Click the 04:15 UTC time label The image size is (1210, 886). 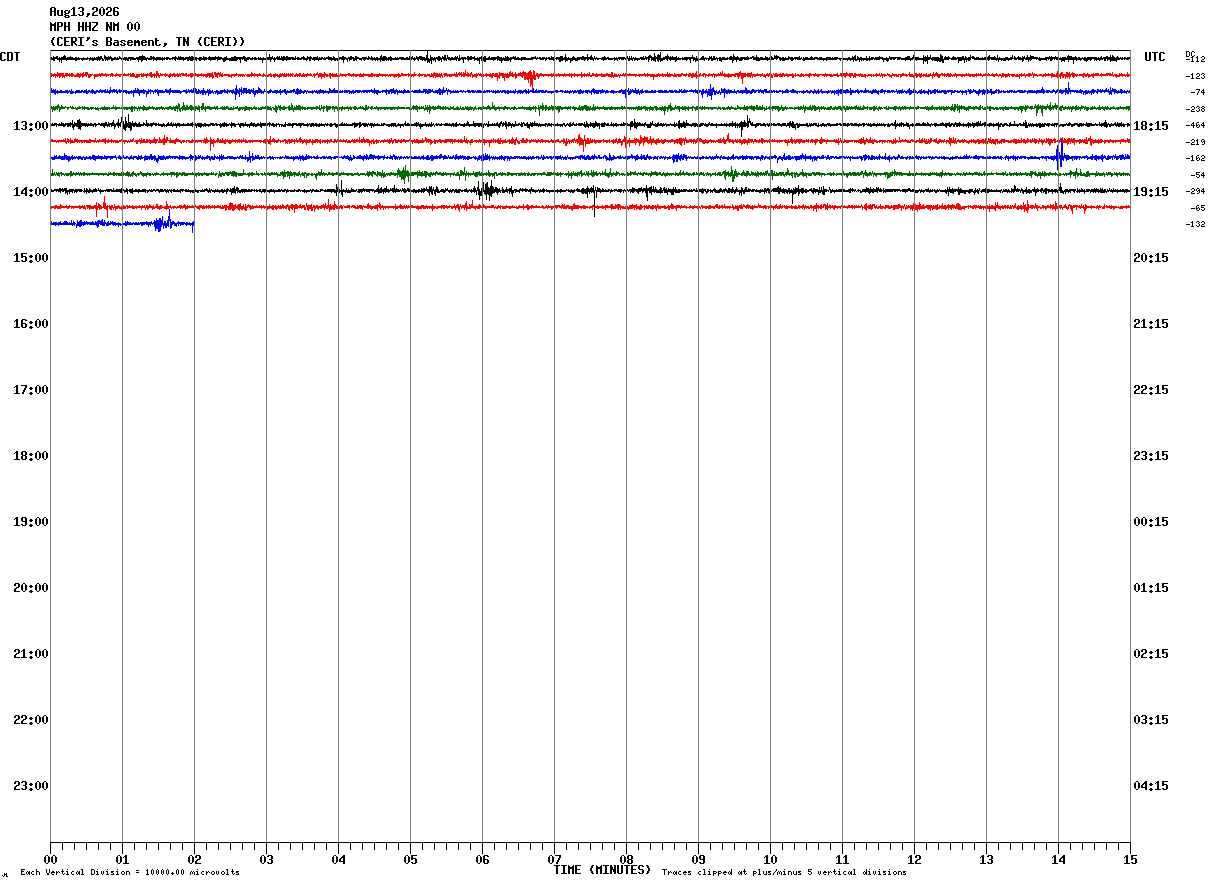coord(1151,786)
